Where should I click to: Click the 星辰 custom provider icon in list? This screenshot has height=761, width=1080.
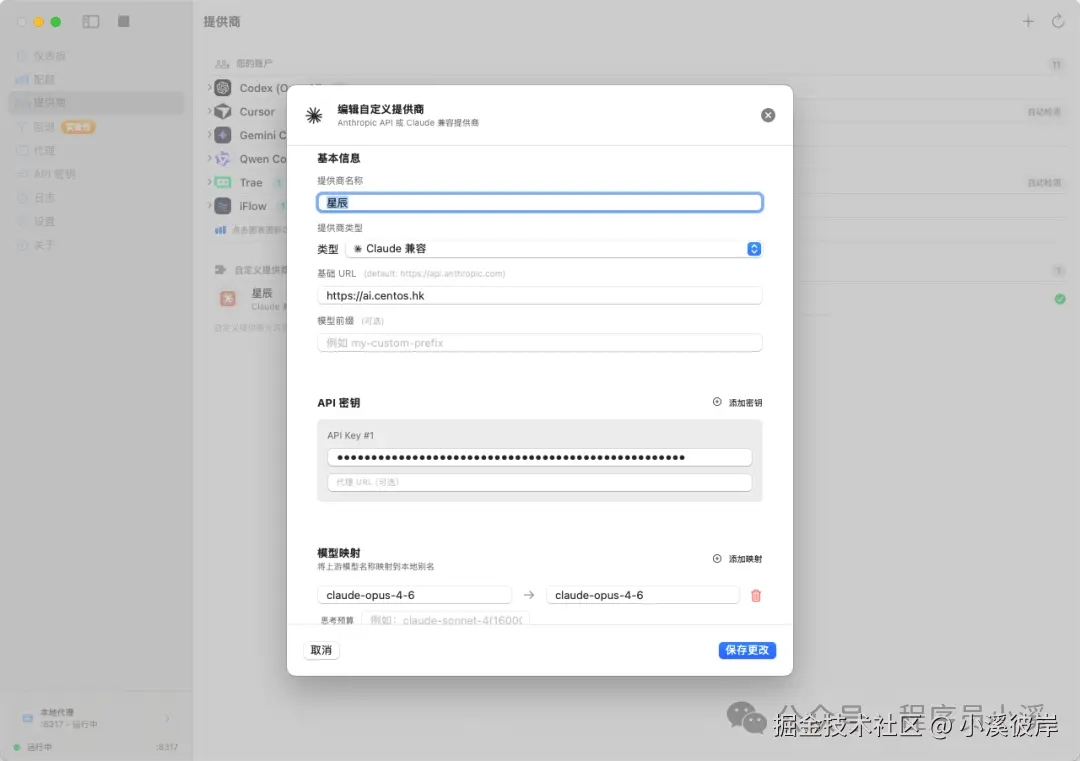pos(227,299)
